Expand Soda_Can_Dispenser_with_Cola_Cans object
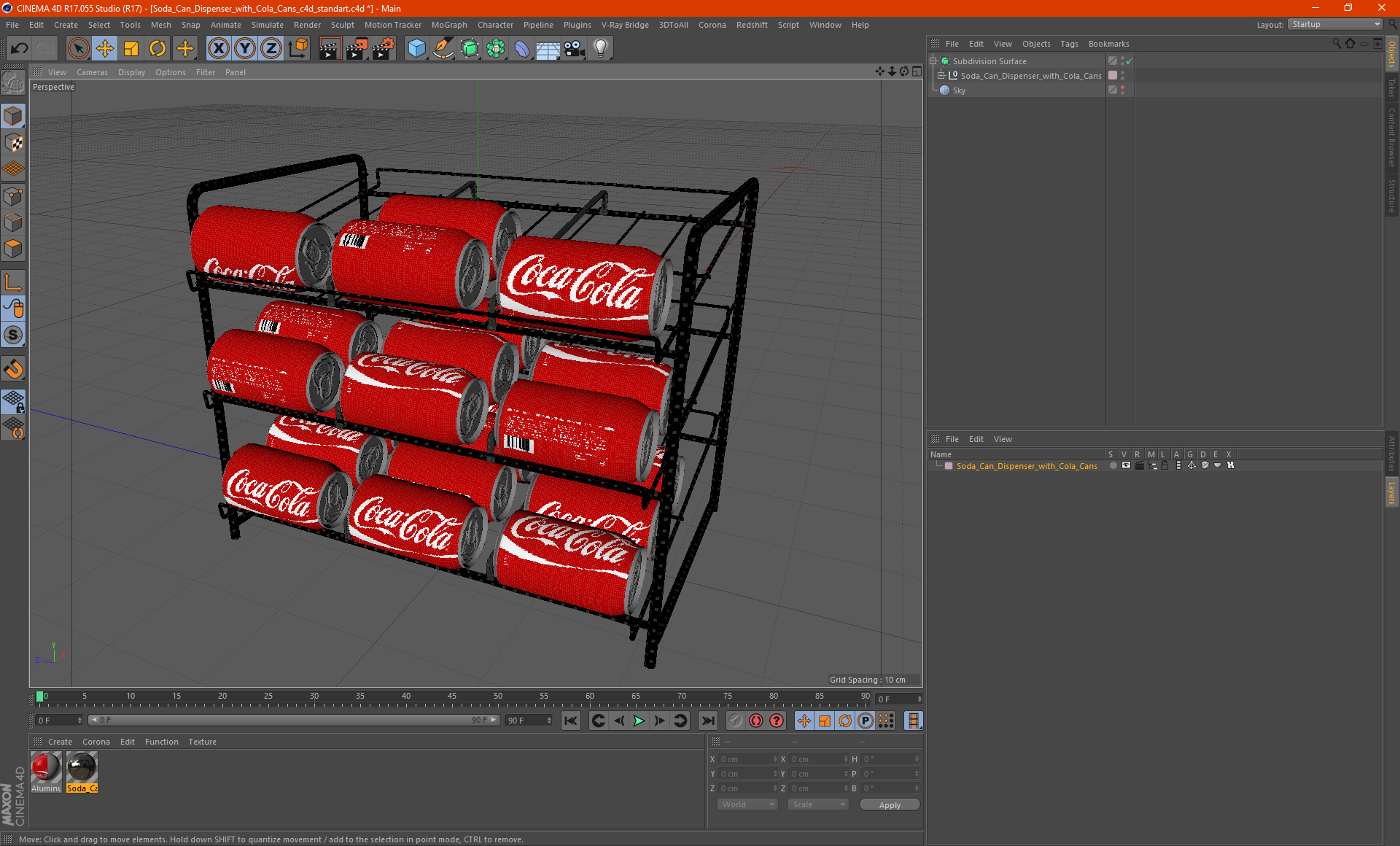The height and width of the screenshot is (846, 1400). [x=941, y=75]
